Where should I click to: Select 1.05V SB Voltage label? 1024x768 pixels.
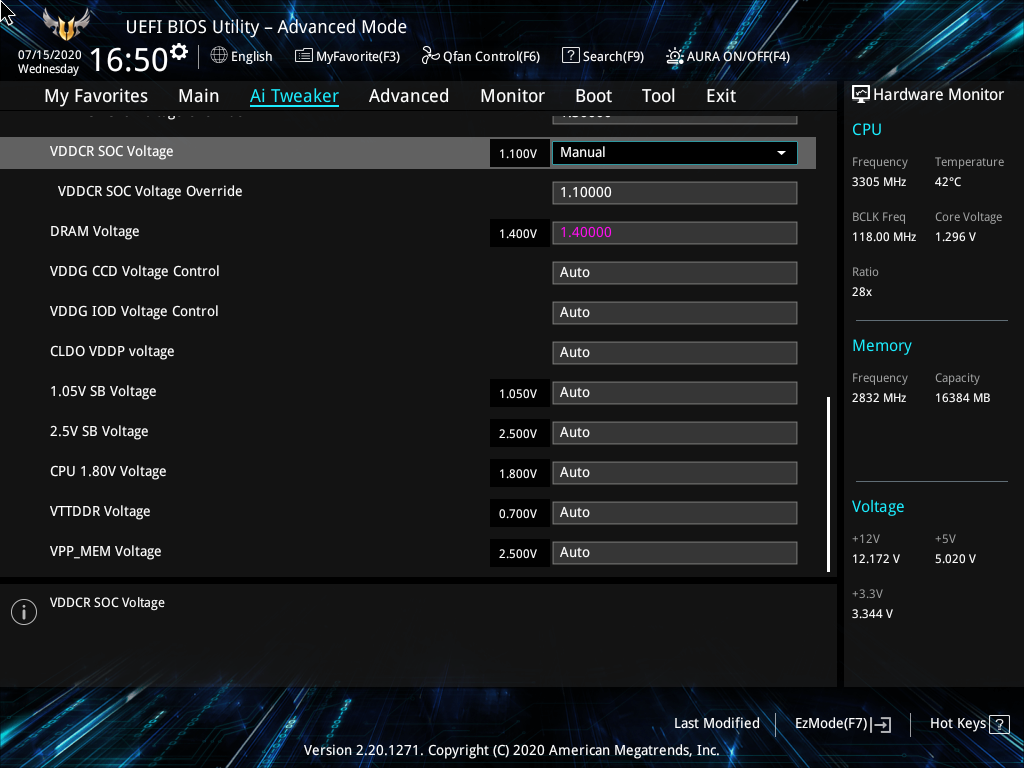pyautogui.click(x=103, y=391)
